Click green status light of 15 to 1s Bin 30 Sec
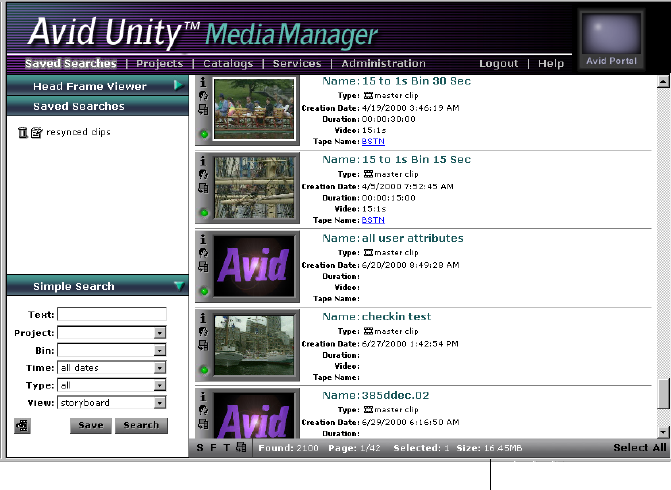Image resolution: width=671 pixels, height=490 pixels. point(205,134)
